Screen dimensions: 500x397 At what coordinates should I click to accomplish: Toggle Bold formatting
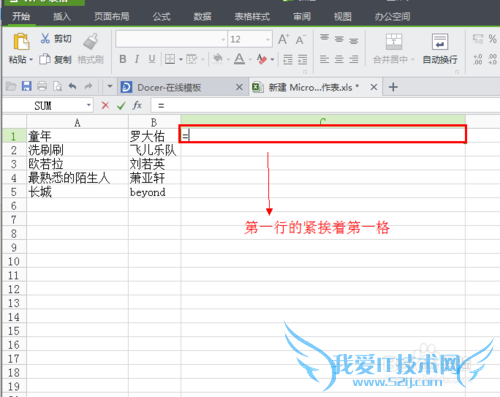123,59
